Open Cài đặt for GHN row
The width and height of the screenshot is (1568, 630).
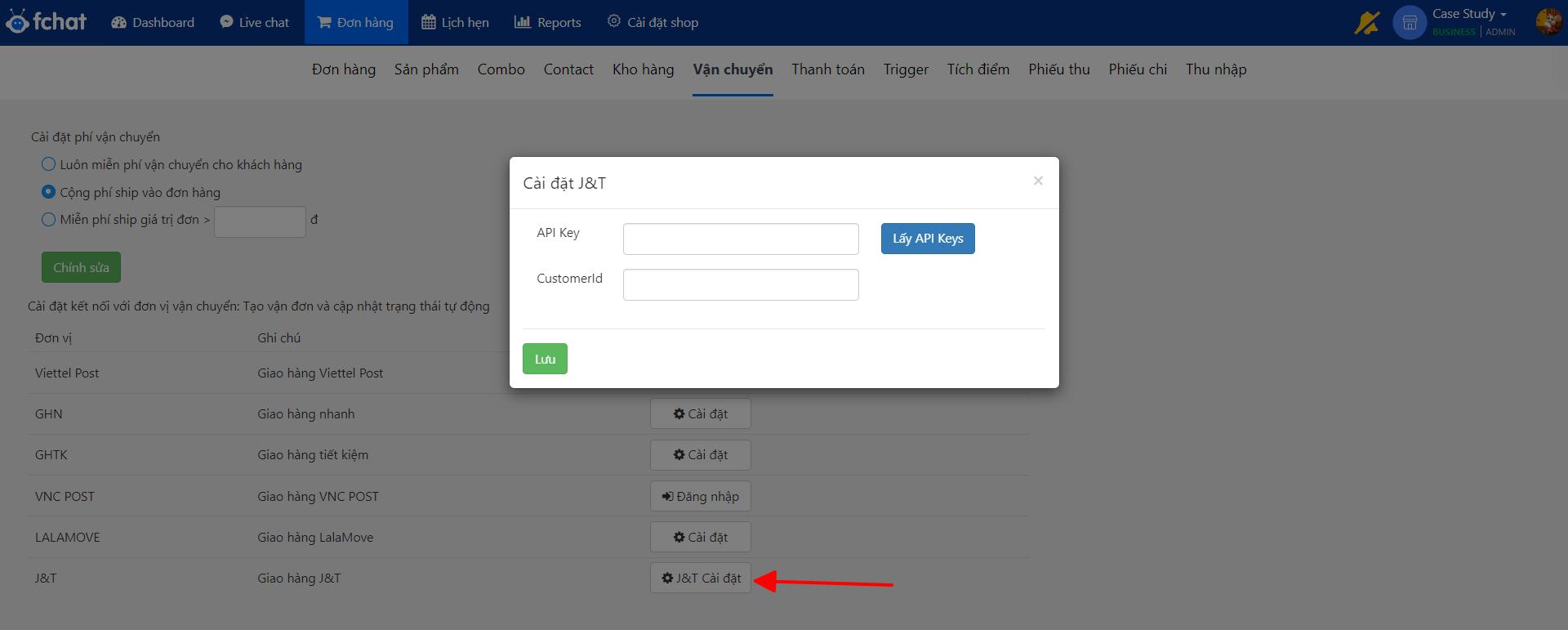(701, 413)
